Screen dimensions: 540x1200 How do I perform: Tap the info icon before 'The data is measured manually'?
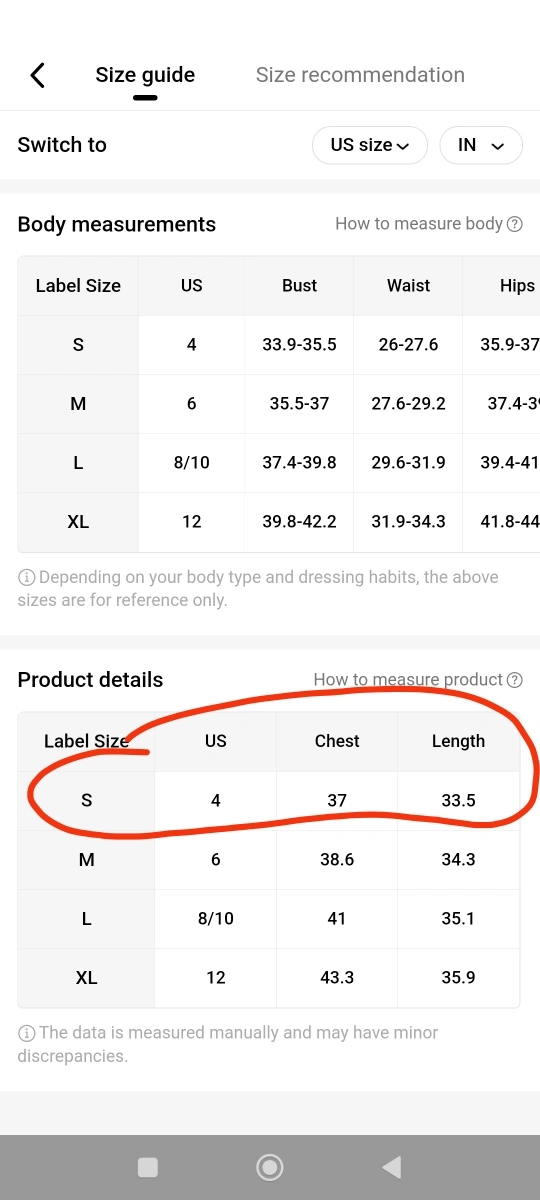coord(26,1033)
